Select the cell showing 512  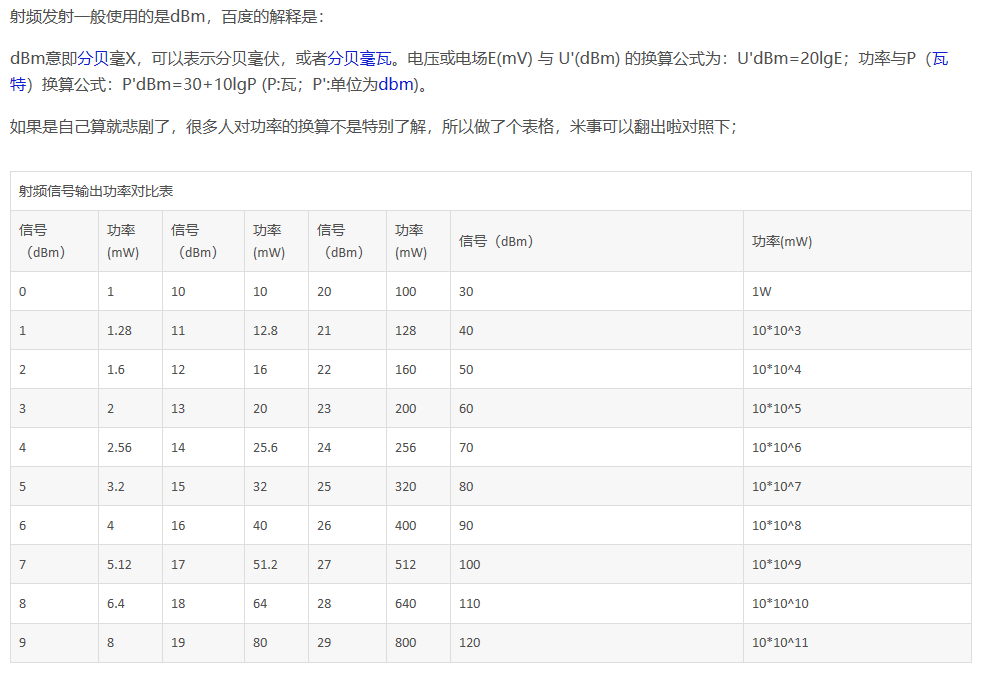408,564
